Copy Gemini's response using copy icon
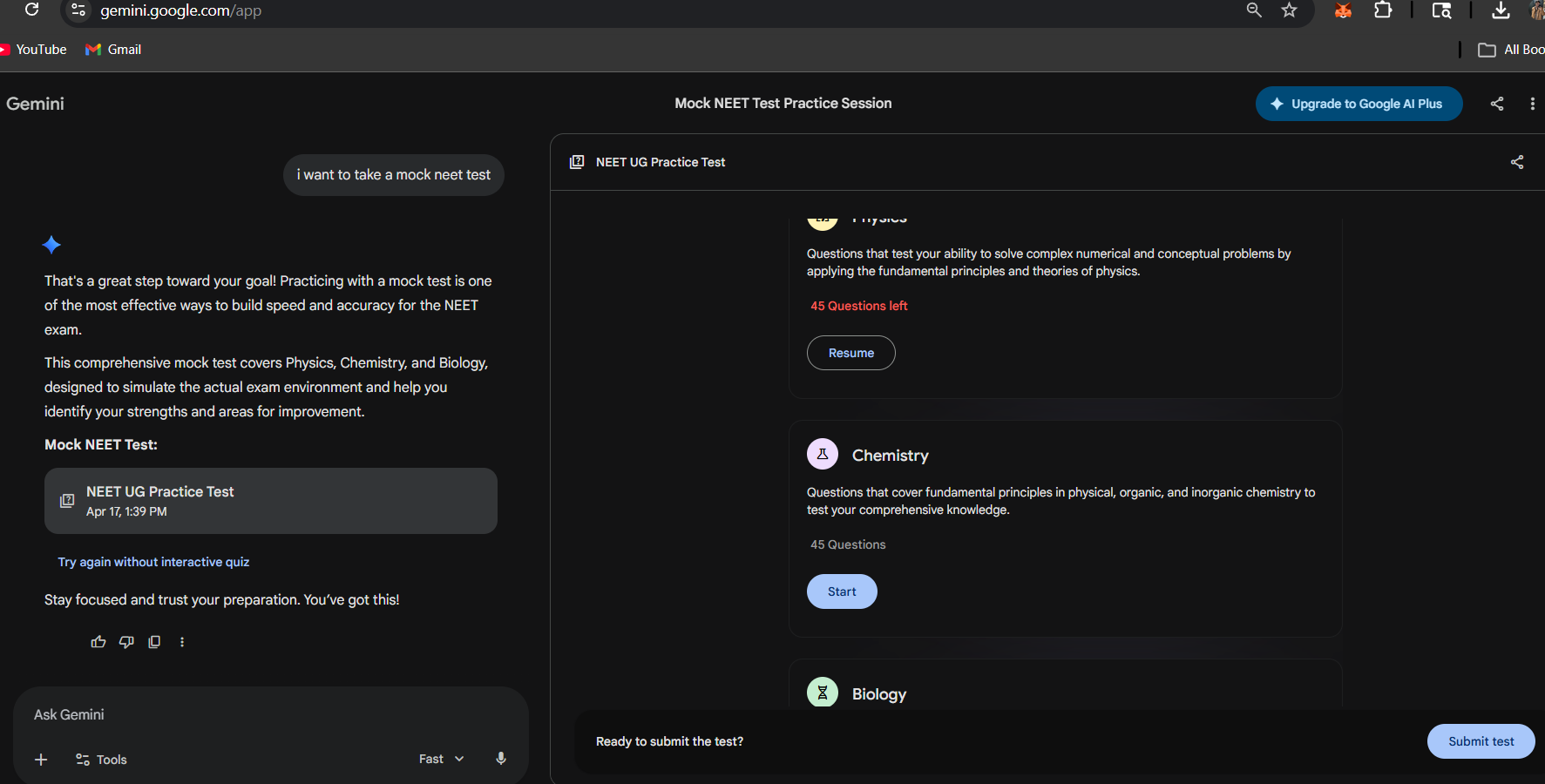Screen dimensions: 1545x784 click(154, 642)
